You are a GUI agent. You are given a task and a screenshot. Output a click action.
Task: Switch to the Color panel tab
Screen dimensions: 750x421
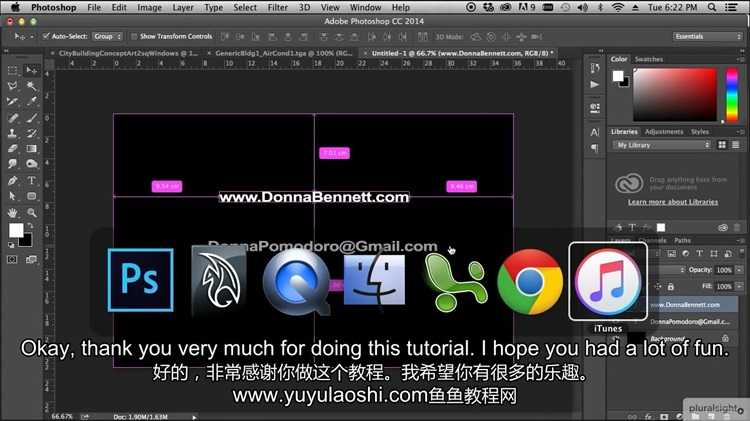618,59
